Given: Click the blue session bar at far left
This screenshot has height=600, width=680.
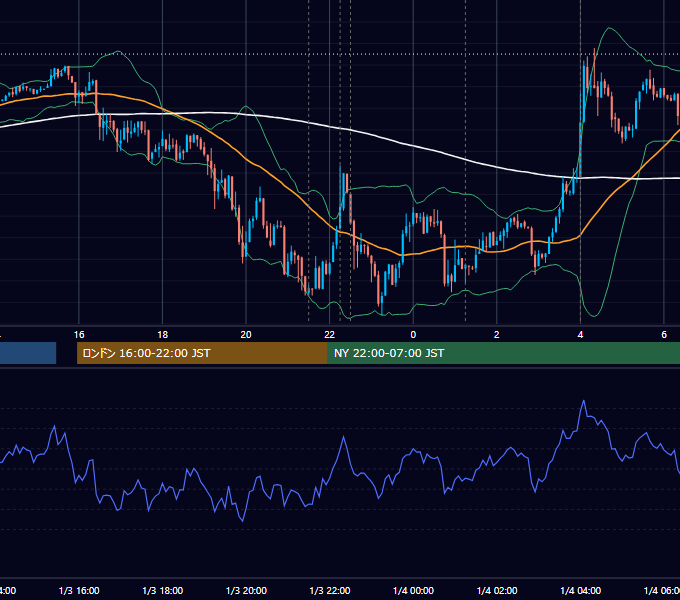Looking at the screenshot, I should click(28, 353).
